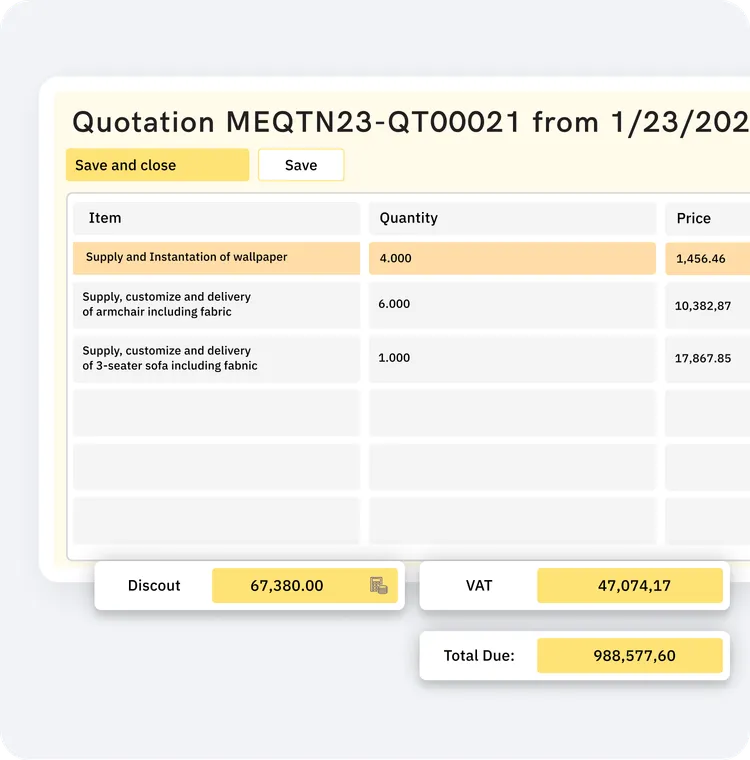
Task: Click the Save button
Action: [301, 165]
